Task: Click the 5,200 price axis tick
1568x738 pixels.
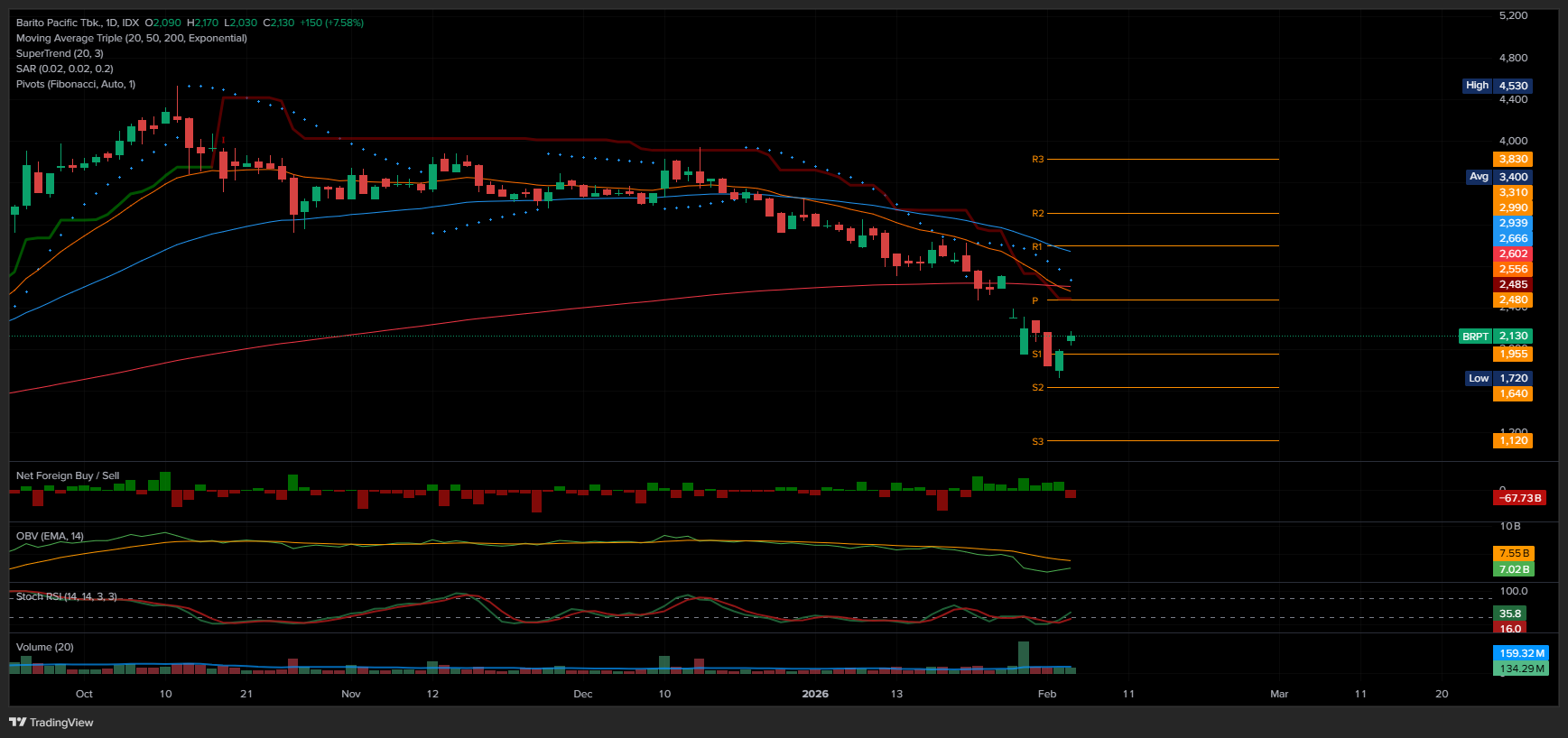Action: click(x=1513, y=15)
